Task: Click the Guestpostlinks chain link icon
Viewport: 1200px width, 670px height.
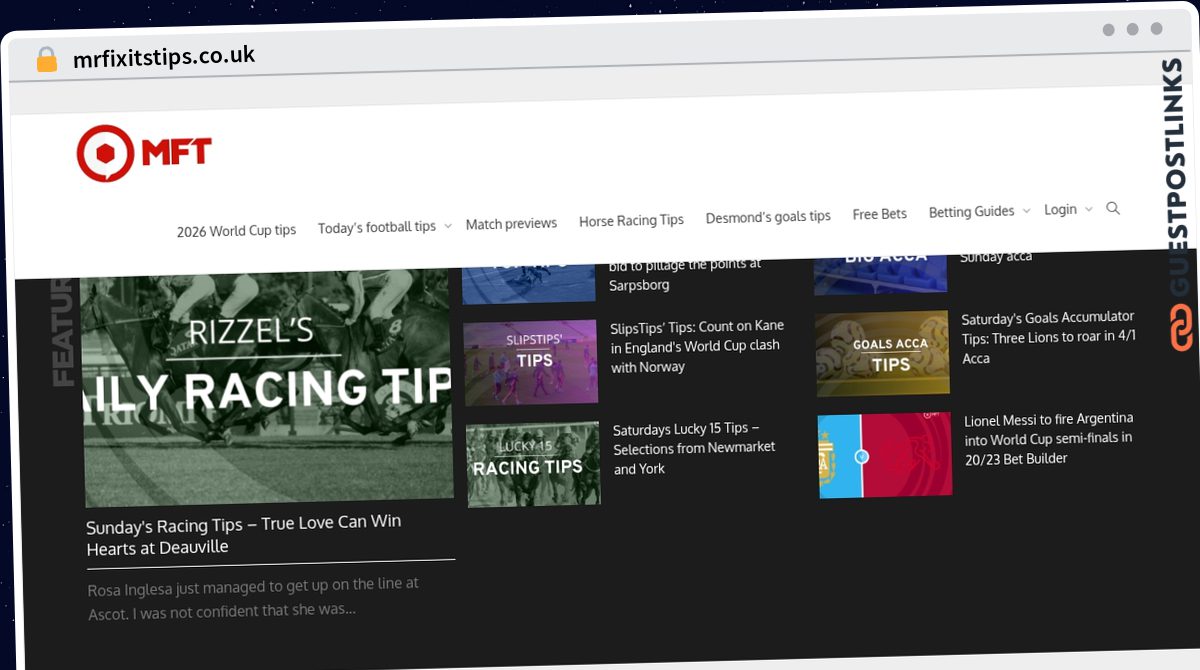Action: 1182,328
